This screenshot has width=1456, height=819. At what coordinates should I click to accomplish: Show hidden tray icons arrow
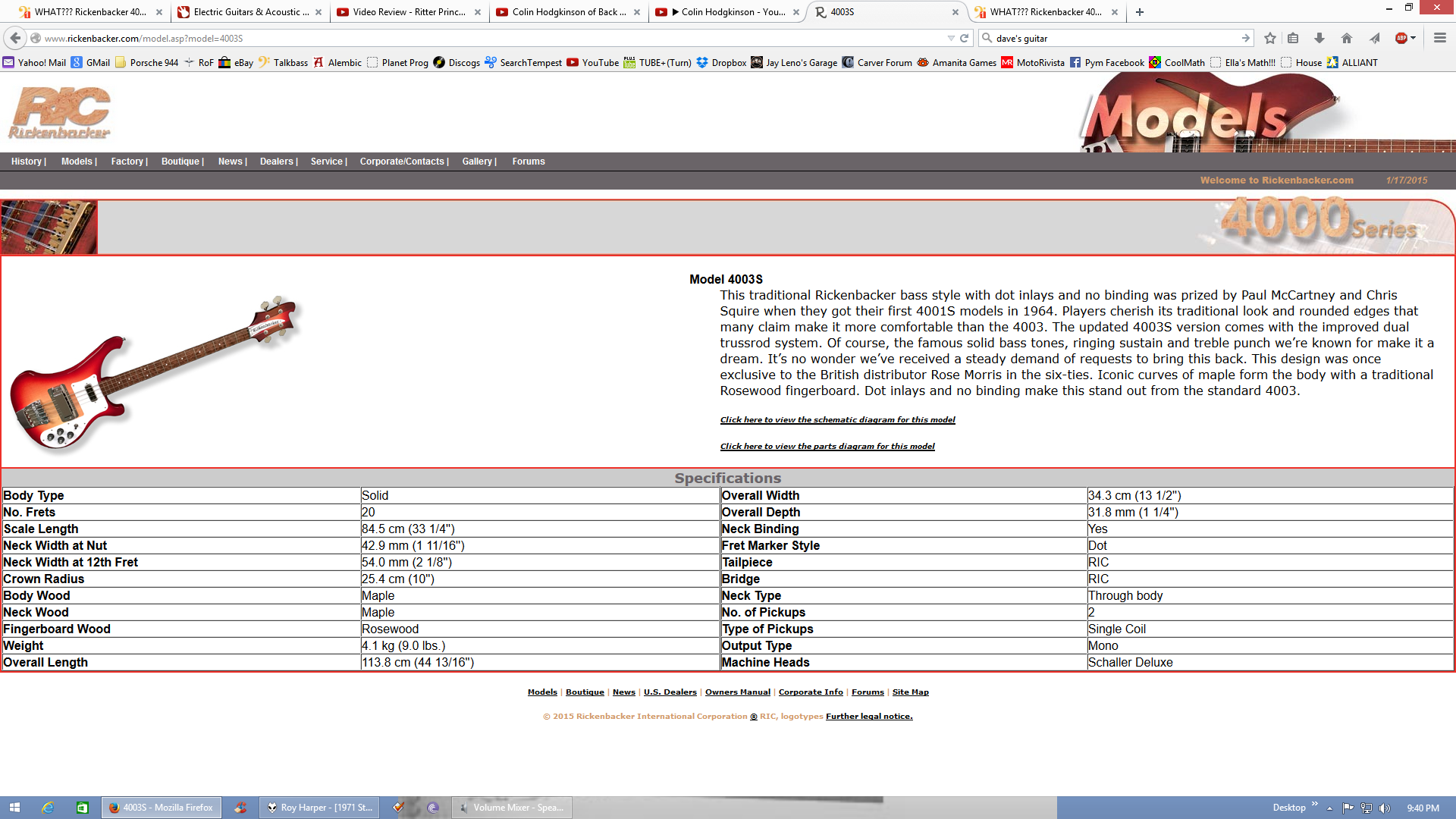click(x=1329, y=808)
